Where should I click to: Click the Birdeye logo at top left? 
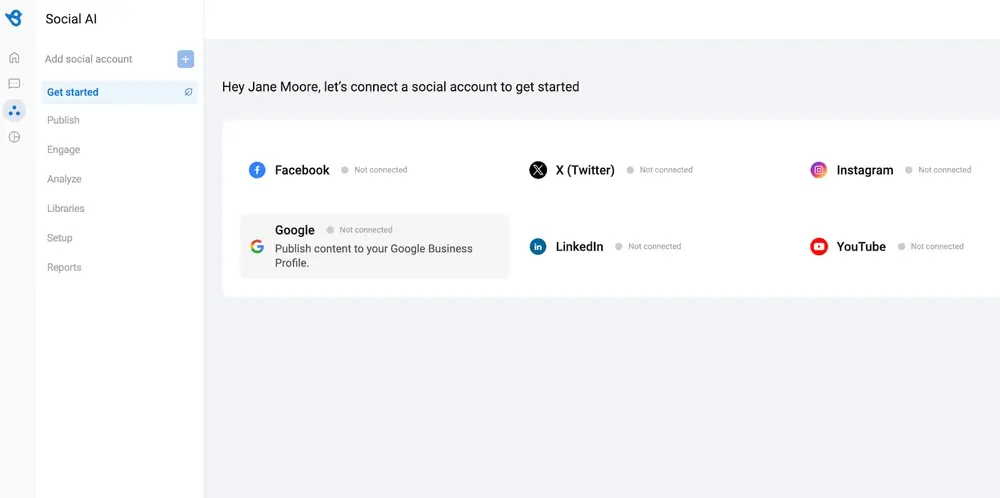click(x=14, y=18)
